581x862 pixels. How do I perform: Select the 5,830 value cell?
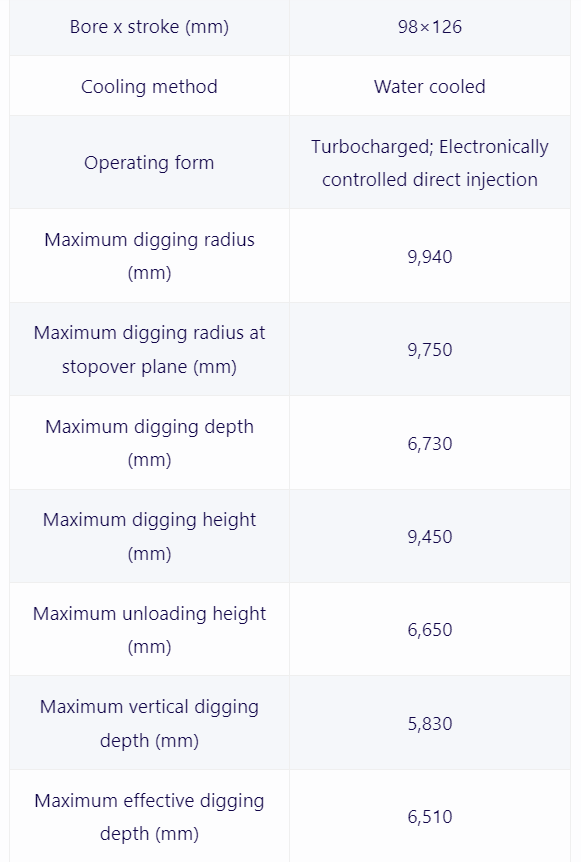tap(430, 723)
